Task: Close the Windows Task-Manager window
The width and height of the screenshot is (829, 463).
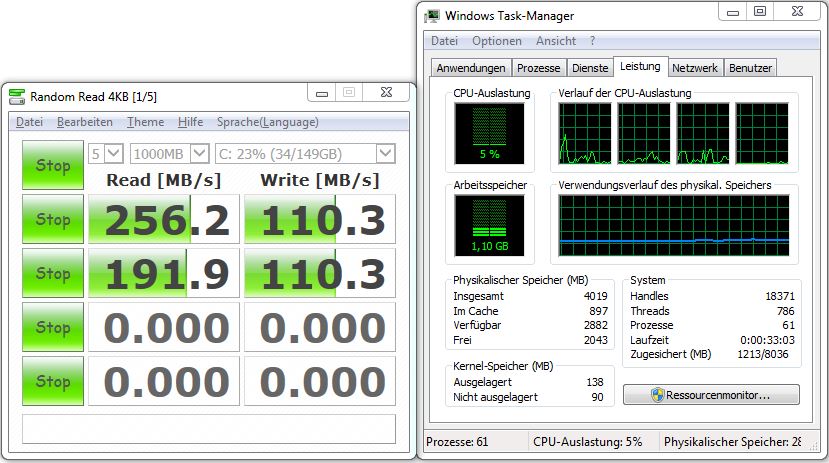Action: click(x=797, y=12)
